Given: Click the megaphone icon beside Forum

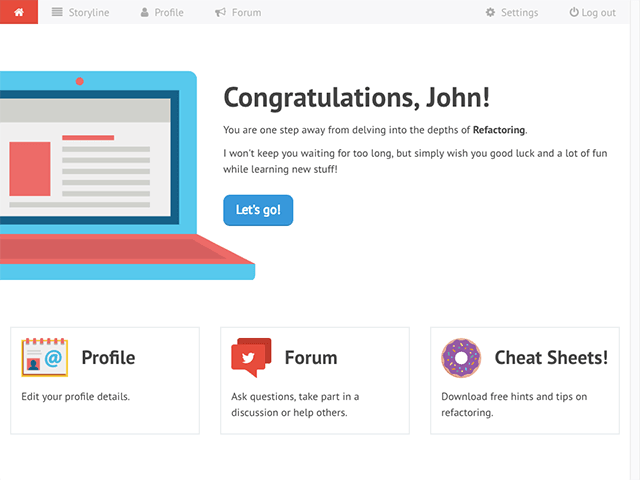Looking at the screenshot, I should click(220, 13).
